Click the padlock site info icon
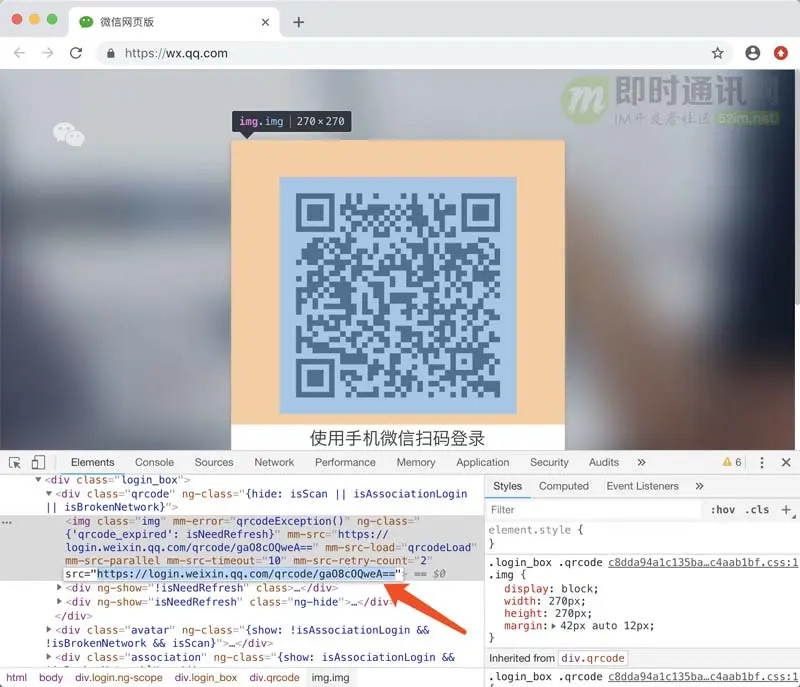The width and height of the screenshot is (800, 687). pyautogui.click(x=111, y=53)
